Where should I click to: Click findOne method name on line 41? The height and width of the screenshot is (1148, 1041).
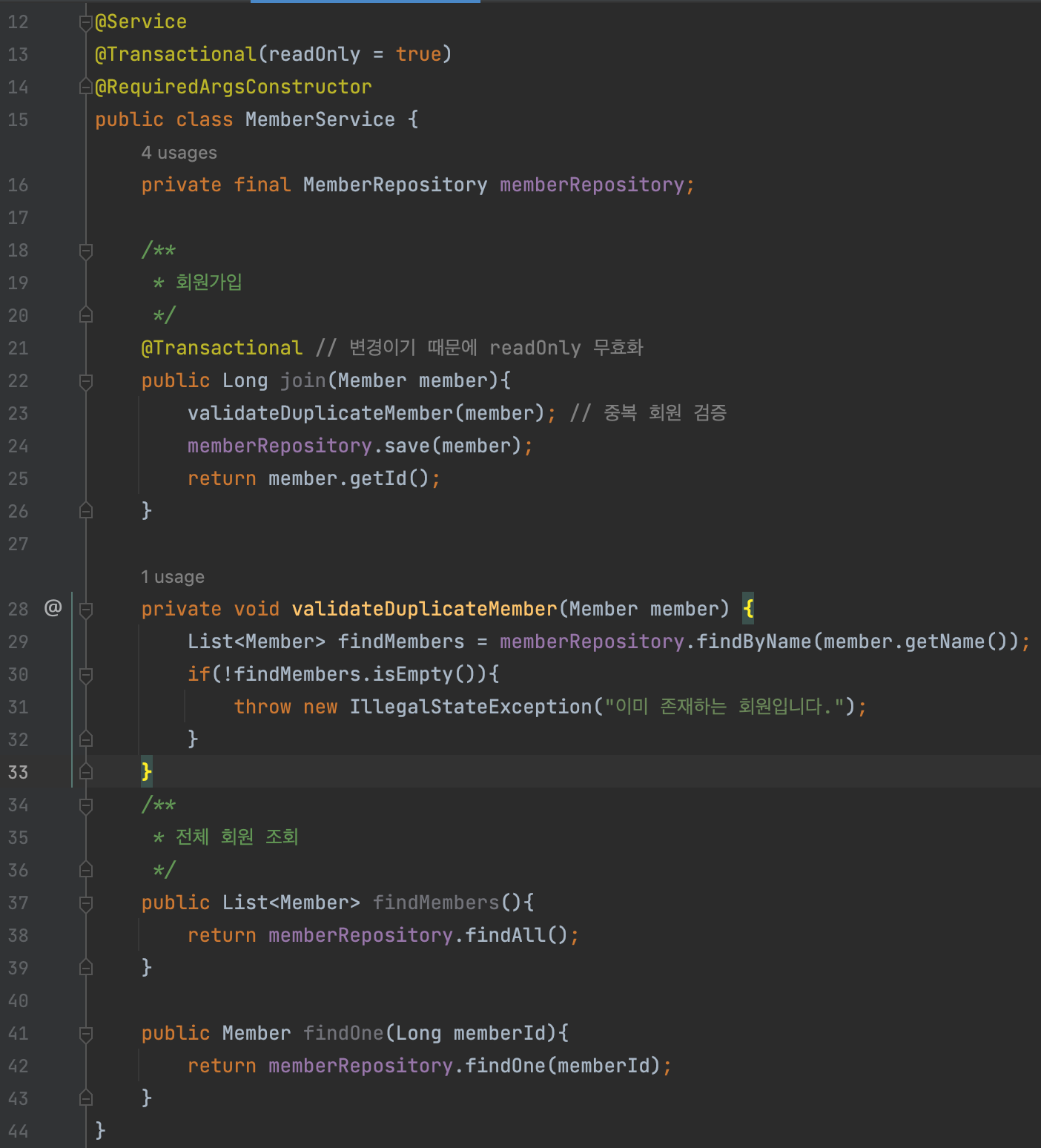(x=343, y=1034)
